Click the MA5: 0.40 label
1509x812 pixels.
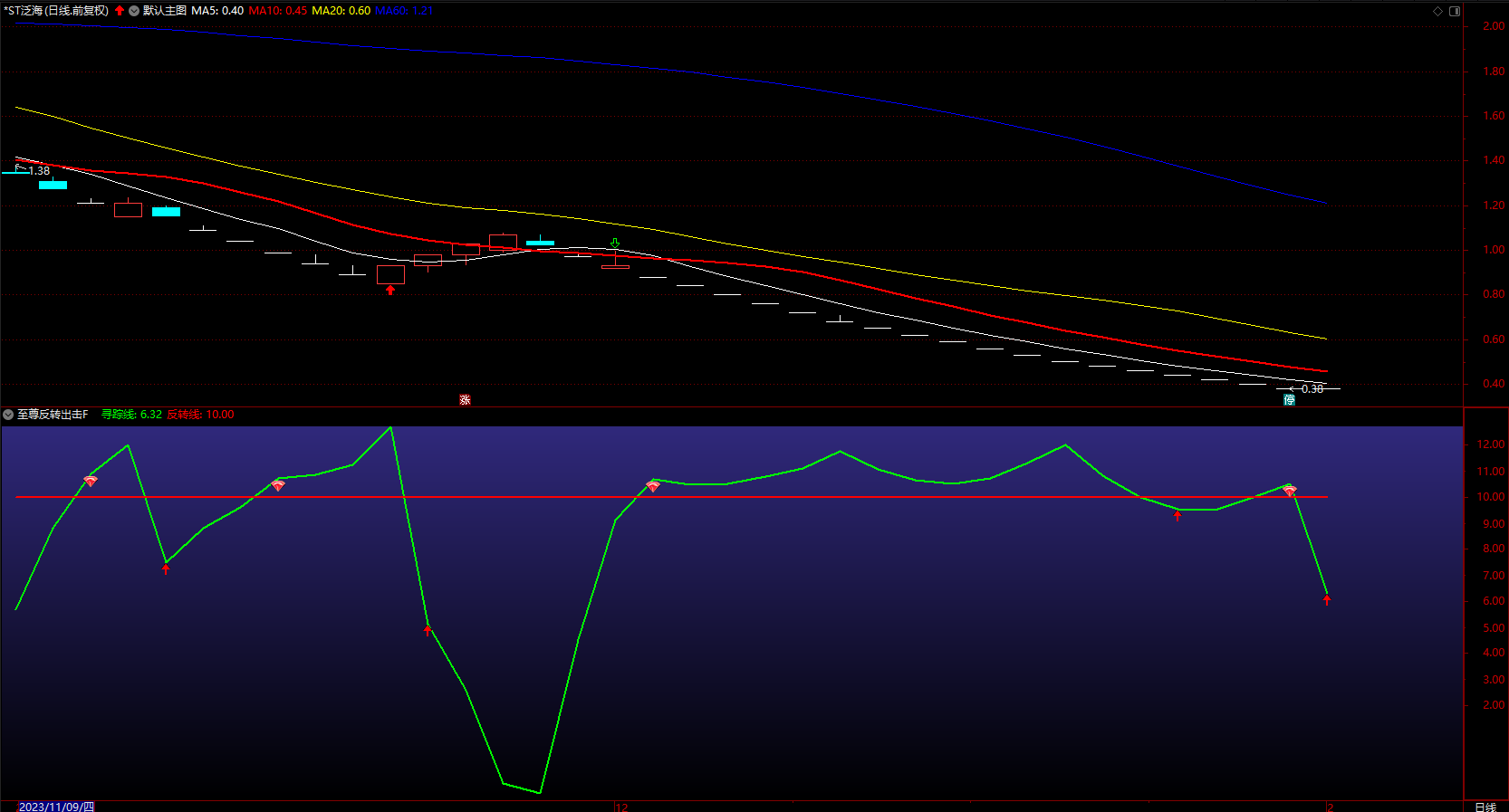pyautogui.click(x=217, y=11)
